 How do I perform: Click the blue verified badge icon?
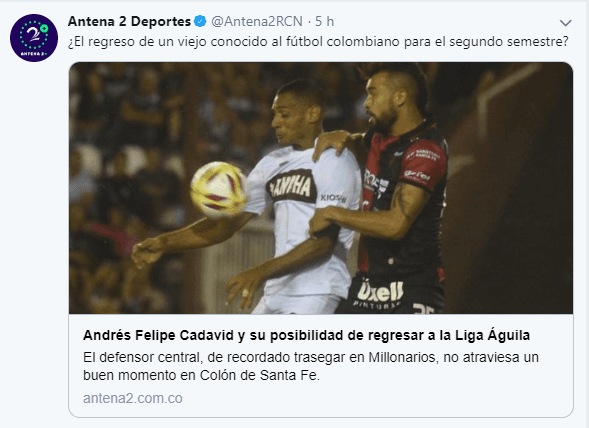200,21
